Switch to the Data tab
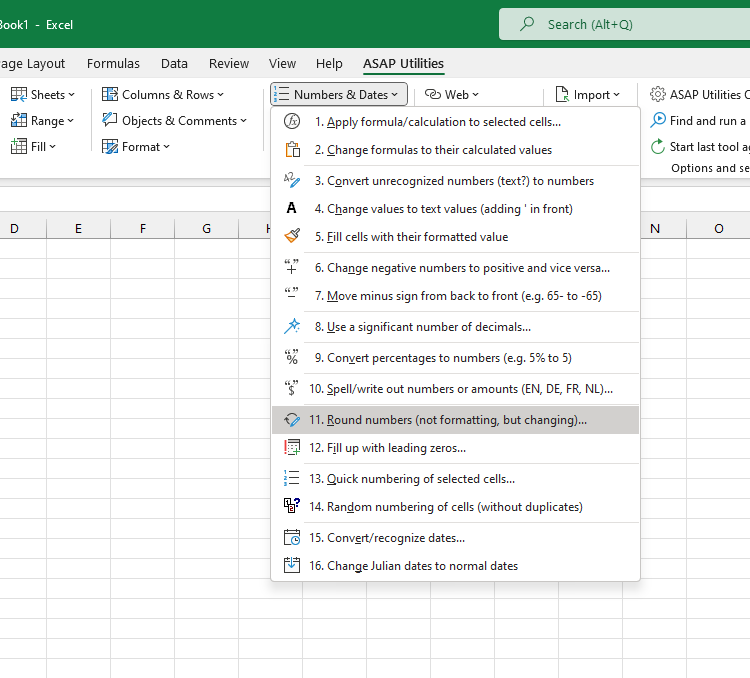The image size is (750, 678). 174,63
